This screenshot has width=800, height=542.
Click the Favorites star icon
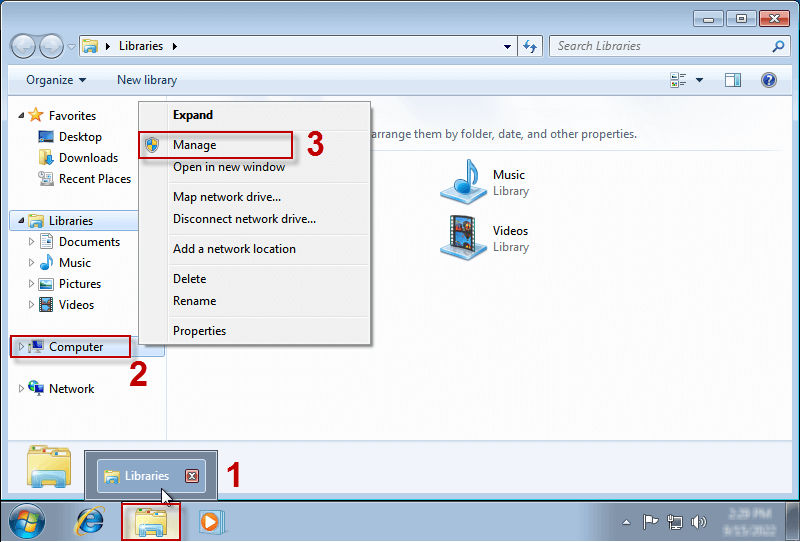36,115
